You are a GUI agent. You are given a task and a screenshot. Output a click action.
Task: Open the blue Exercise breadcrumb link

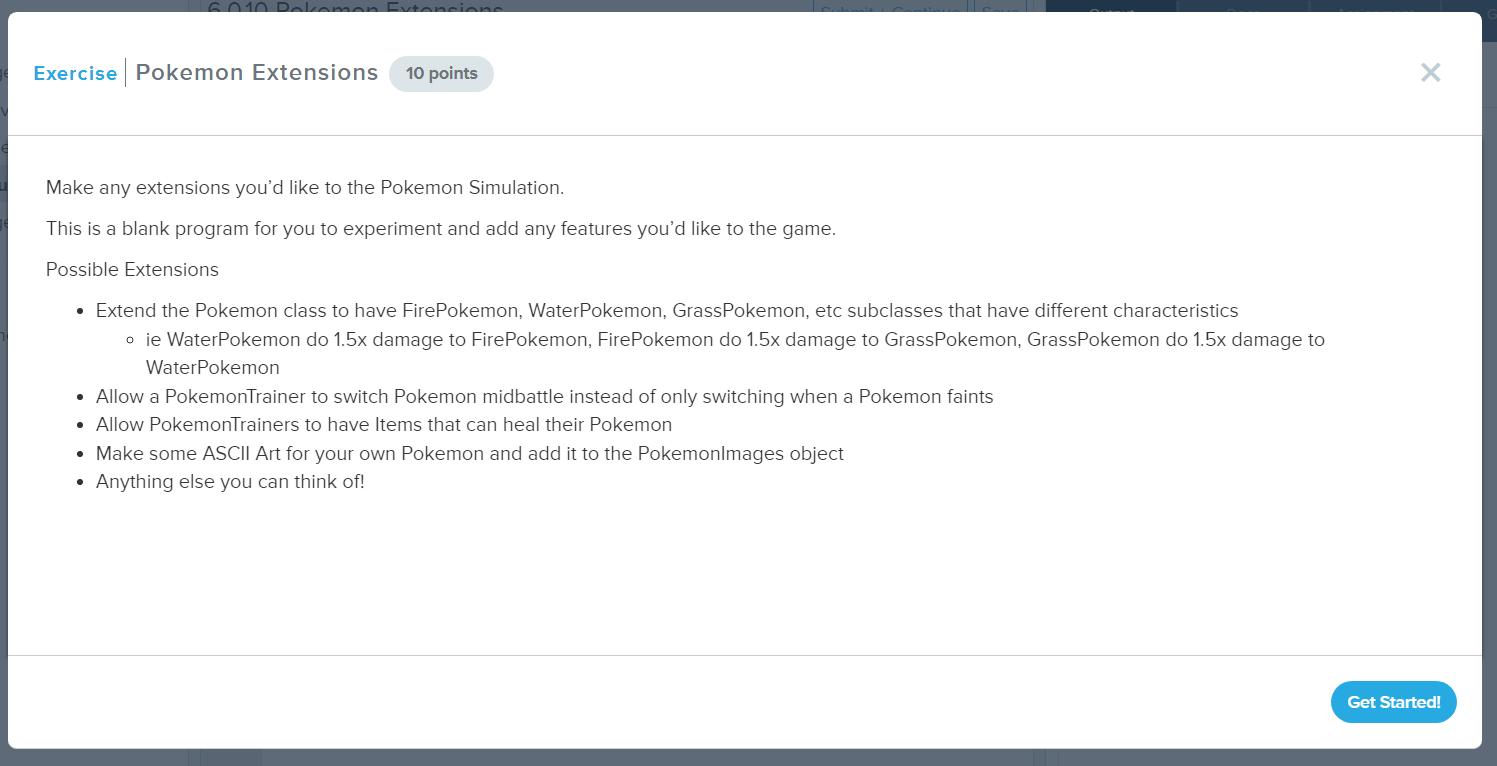[x=75, y=73]
